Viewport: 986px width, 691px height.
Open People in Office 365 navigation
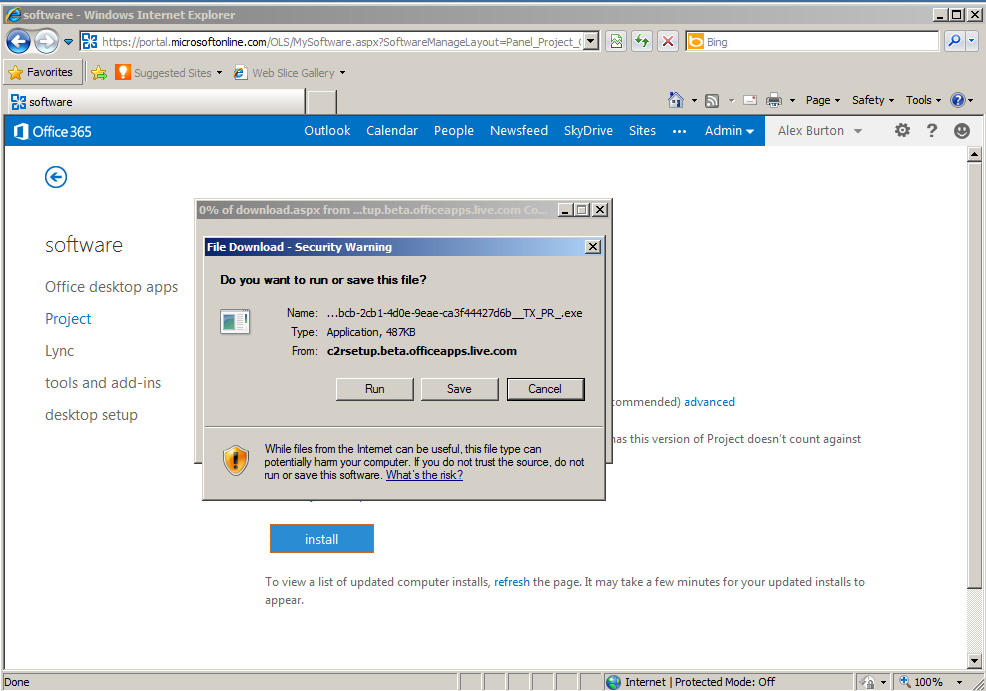454,131
